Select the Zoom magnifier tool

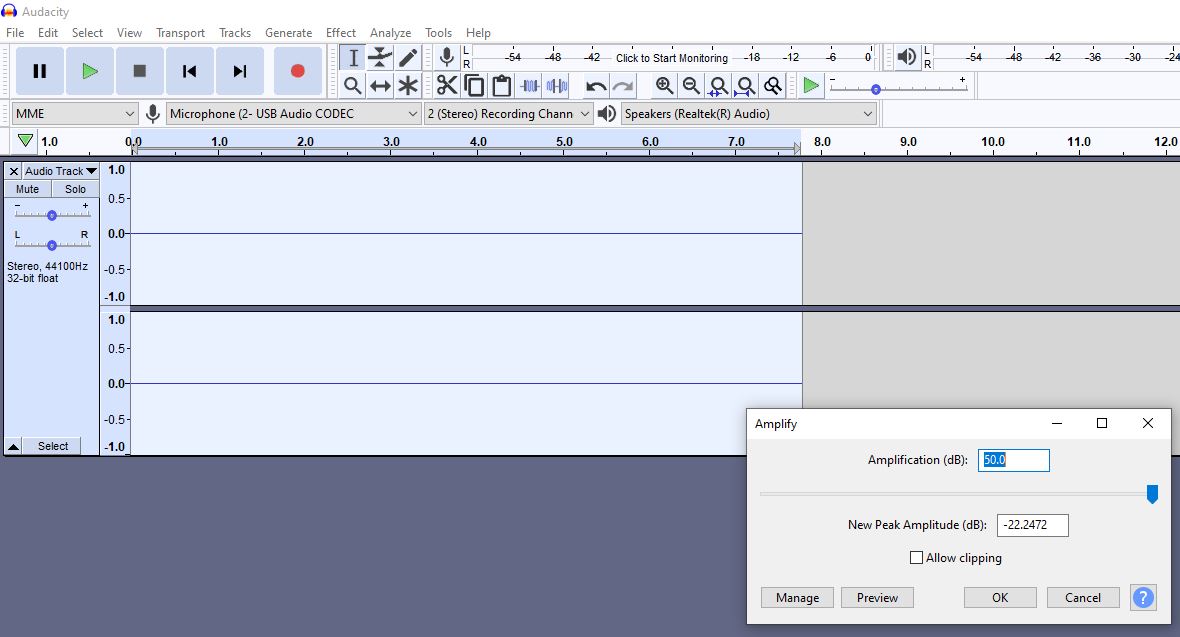tap(352, 86)
